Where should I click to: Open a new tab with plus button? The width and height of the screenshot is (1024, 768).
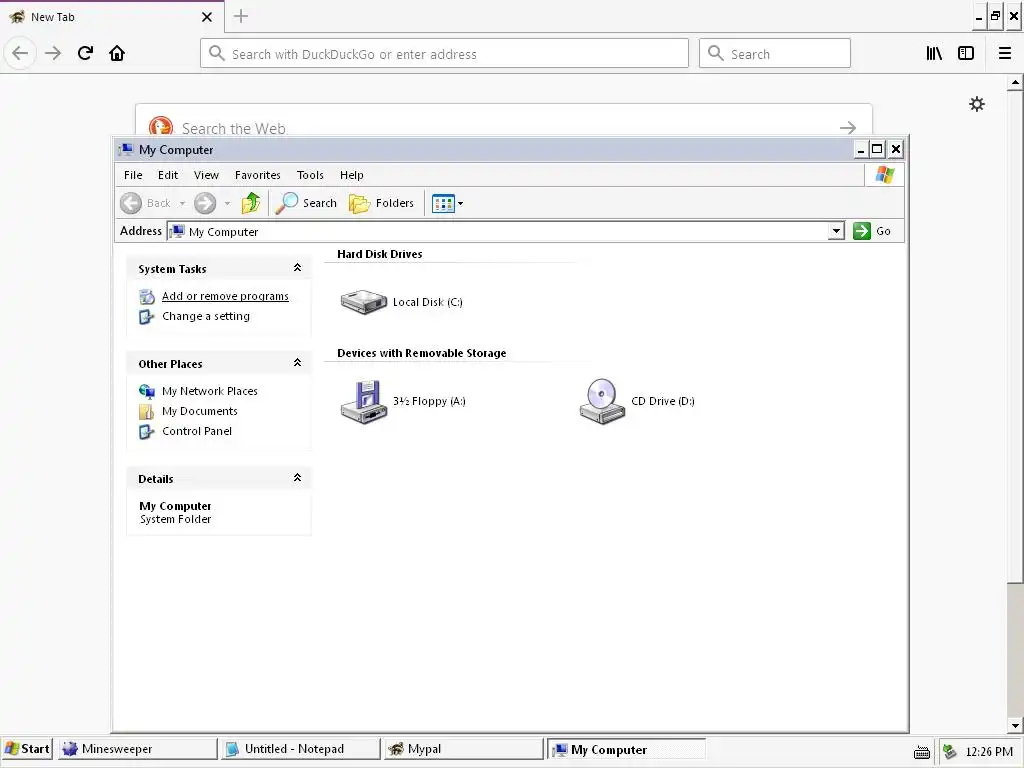[241, 16]
